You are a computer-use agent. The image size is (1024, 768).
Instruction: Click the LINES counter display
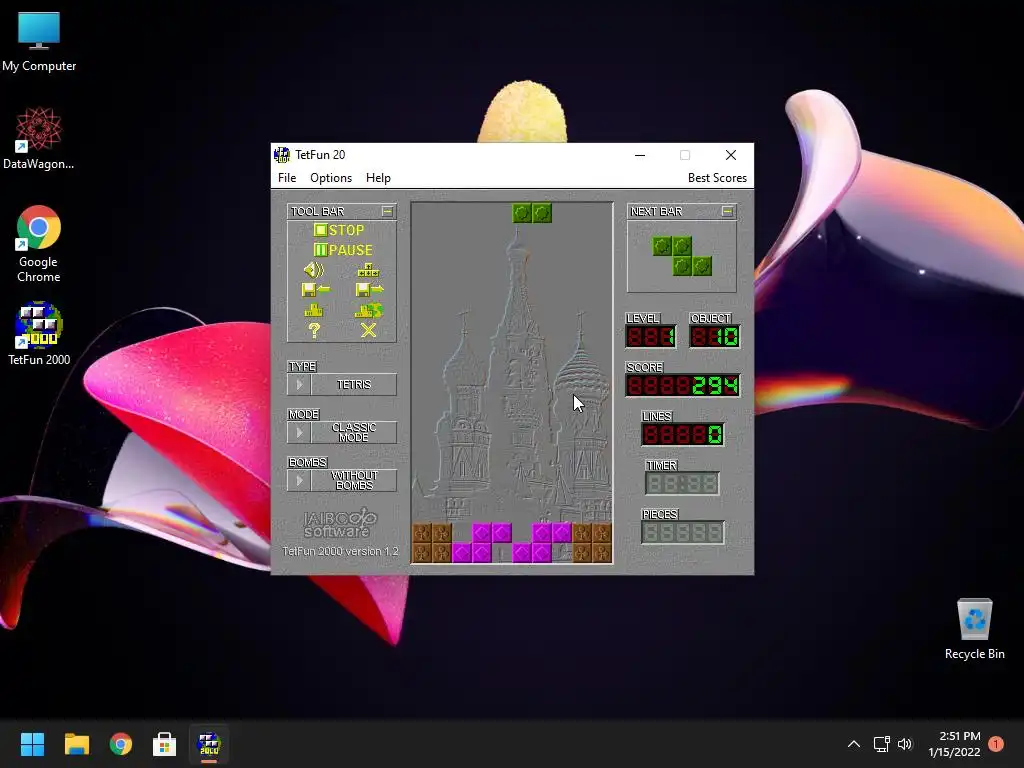(682, 434)
